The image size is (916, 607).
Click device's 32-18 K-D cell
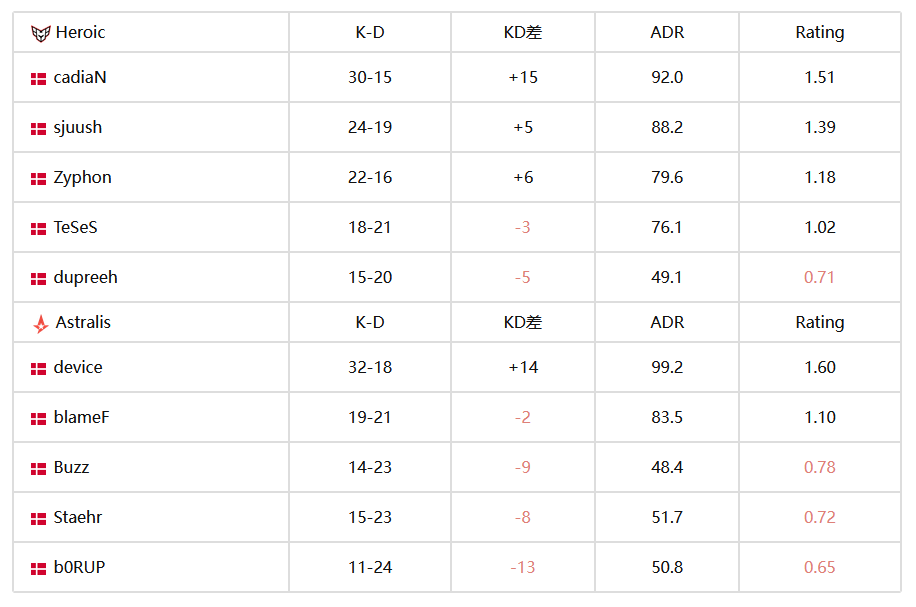coord(370,367)
